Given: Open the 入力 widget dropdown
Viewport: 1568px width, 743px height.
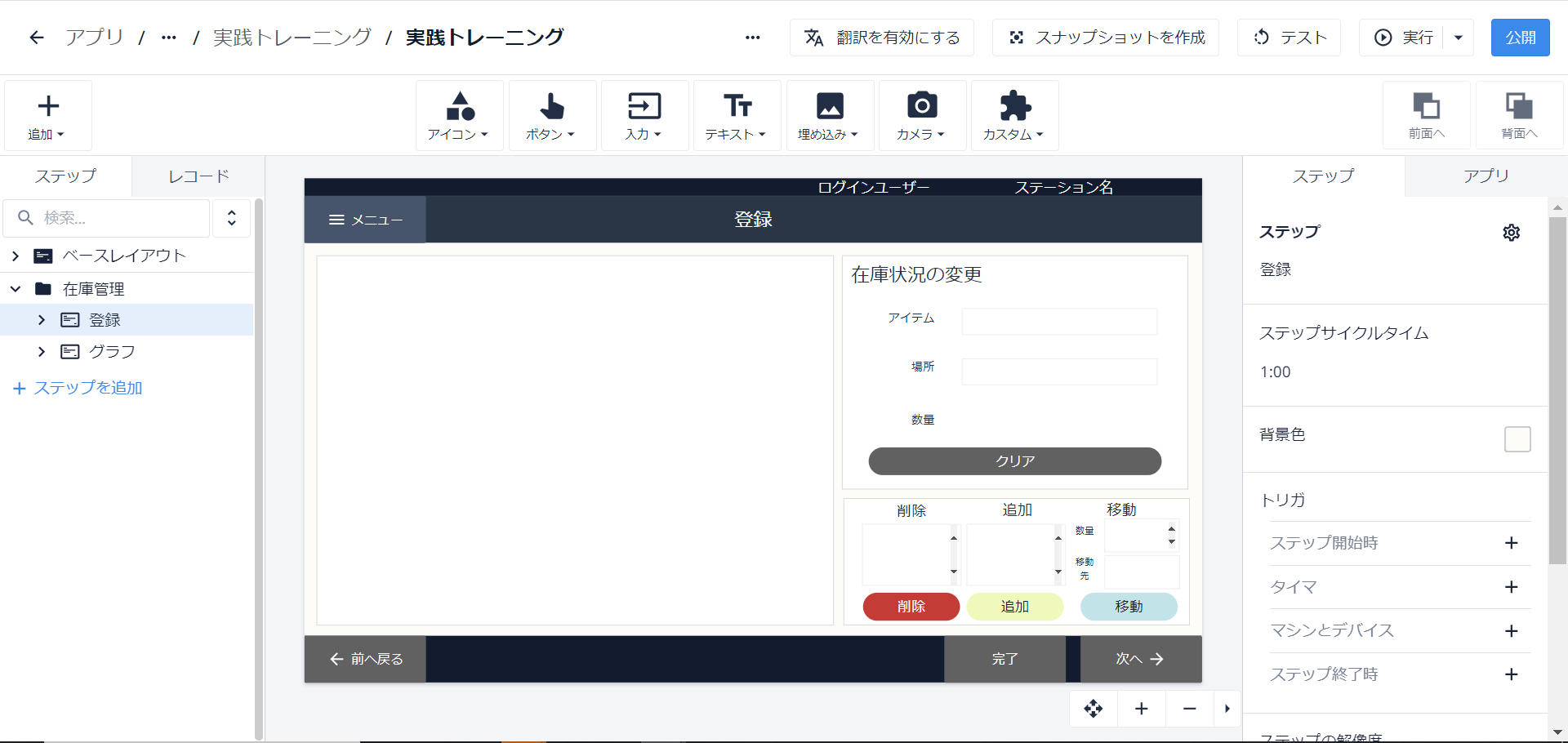Looking at the screenshot, I should click(x=644, y=116).
